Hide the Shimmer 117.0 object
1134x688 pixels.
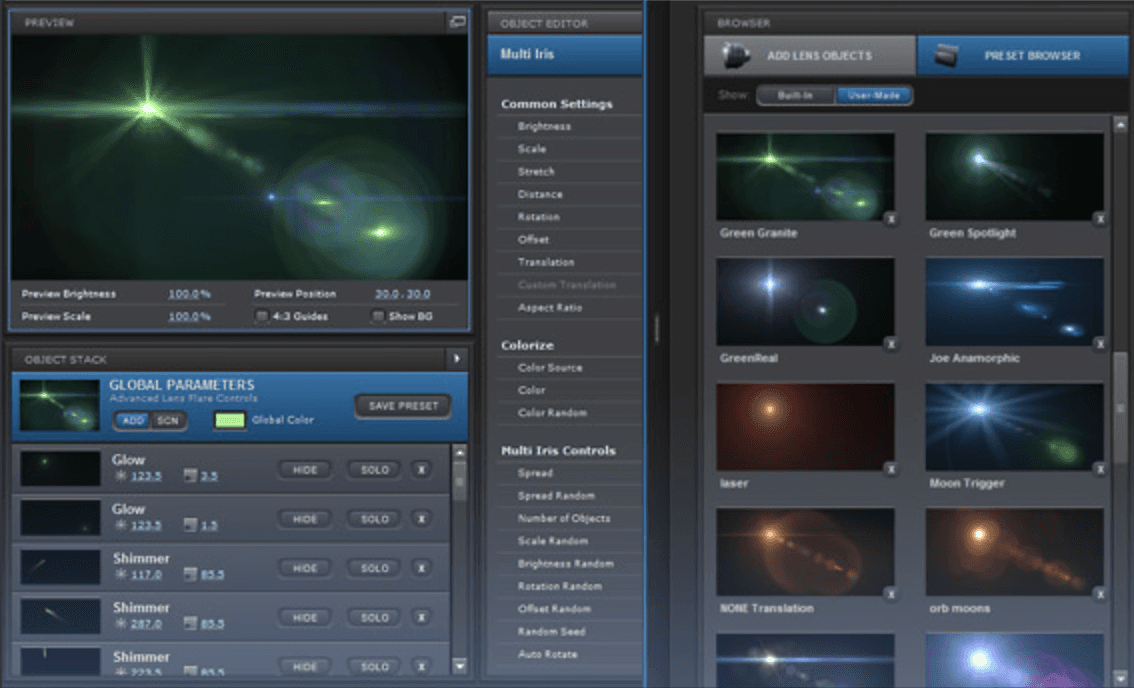pyautogui.click(x=304, y=569)
